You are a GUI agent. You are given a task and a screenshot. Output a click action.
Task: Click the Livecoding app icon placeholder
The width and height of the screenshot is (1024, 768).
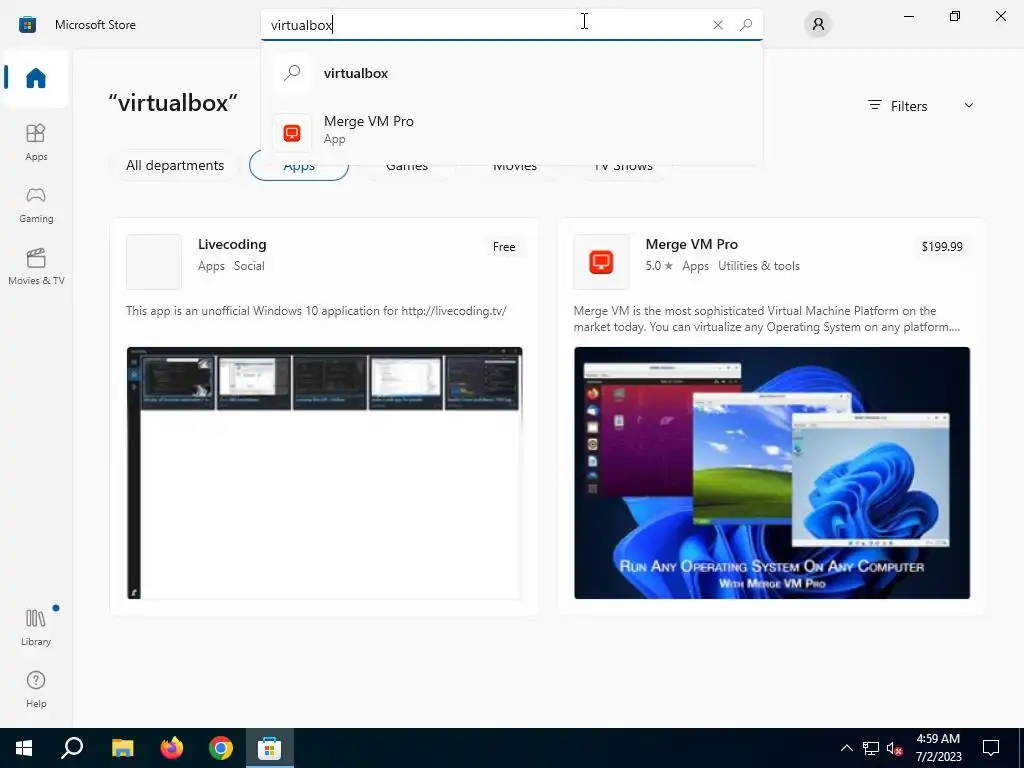154,261
